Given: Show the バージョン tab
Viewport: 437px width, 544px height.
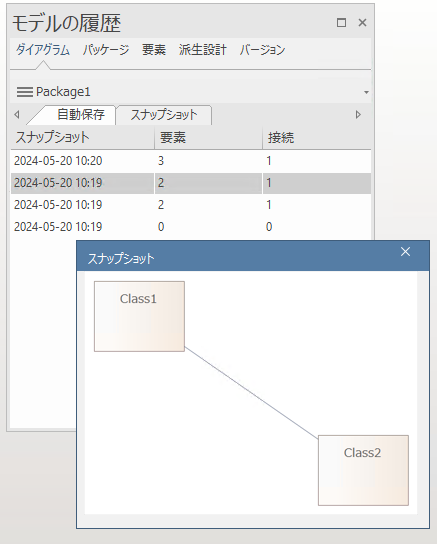Looking at the screenshot, I should point(262,50).
